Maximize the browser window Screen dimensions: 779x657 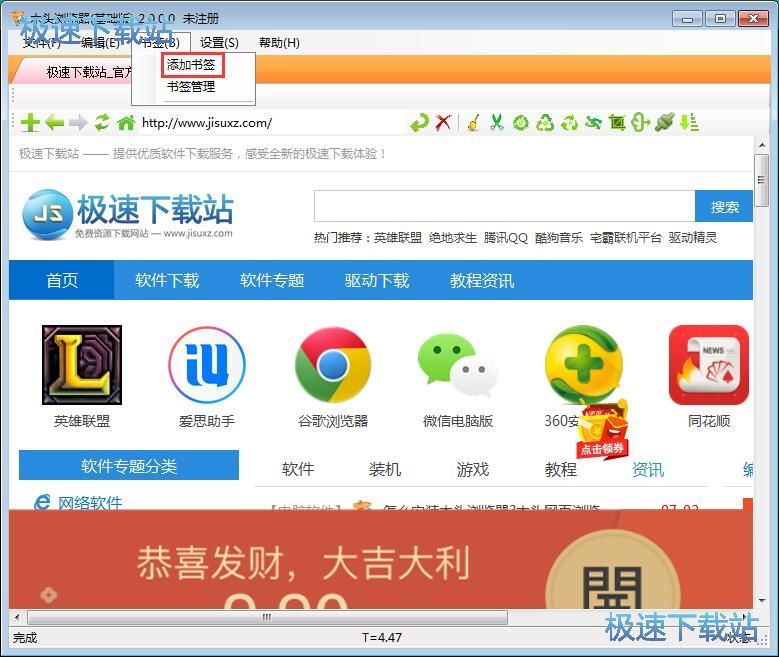[720, 18]
